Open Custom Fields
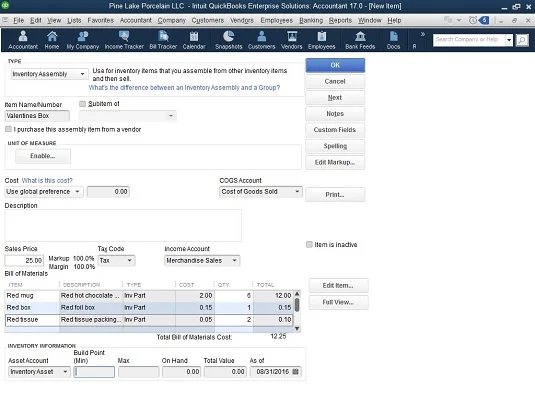The height and width of the screenshot is (401, 535). (335, 130)
